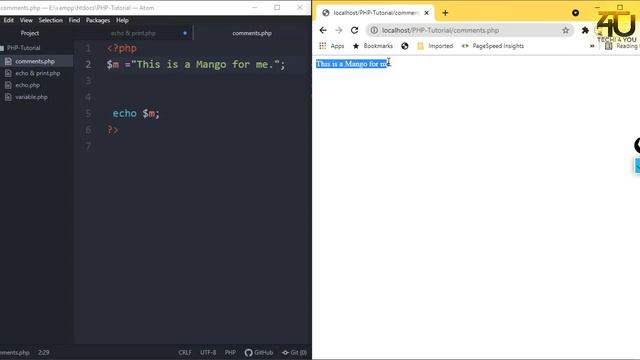Click Chrome's back arrow button
Viewport: 640px width, 360px height.
[x=323, y=30]
